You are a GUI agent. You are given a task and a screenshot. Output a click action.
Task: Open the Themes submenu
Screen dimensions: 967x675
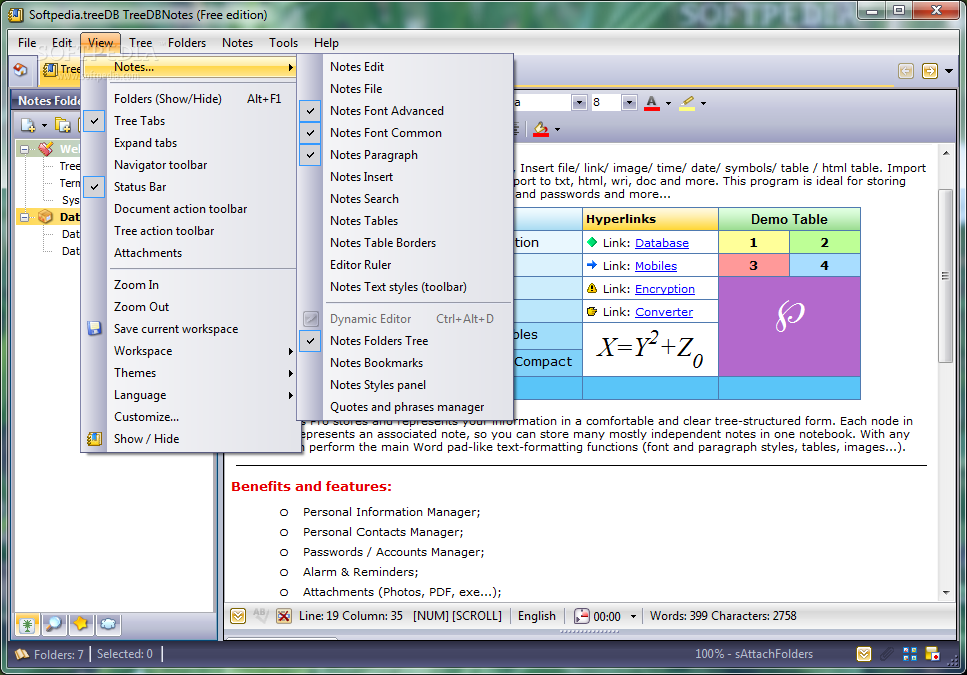(189, 373)
